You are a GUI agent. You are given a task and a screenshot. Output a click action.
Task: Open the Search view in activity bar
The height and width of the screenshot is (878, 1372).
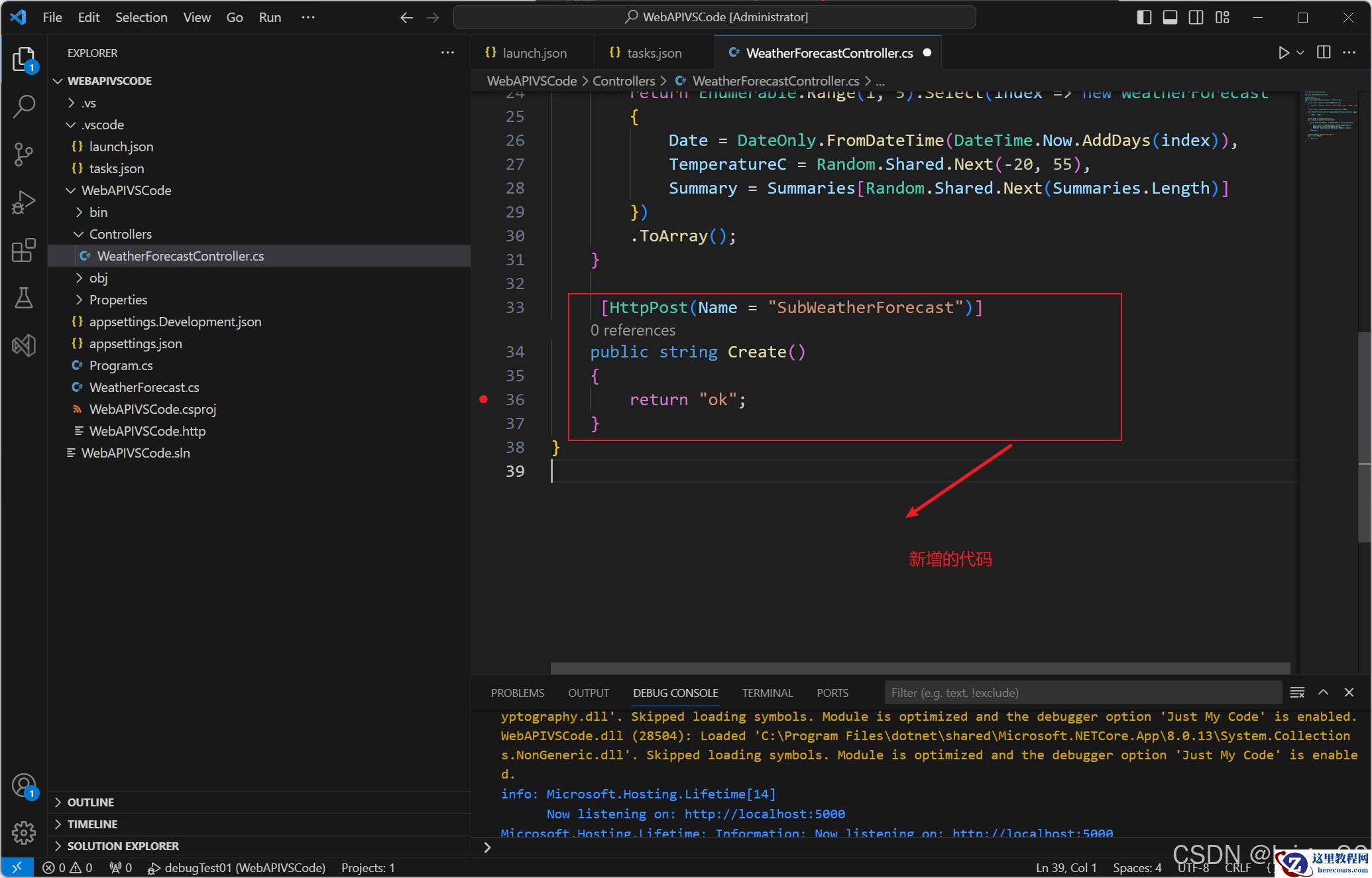click(x=24, y=106)
